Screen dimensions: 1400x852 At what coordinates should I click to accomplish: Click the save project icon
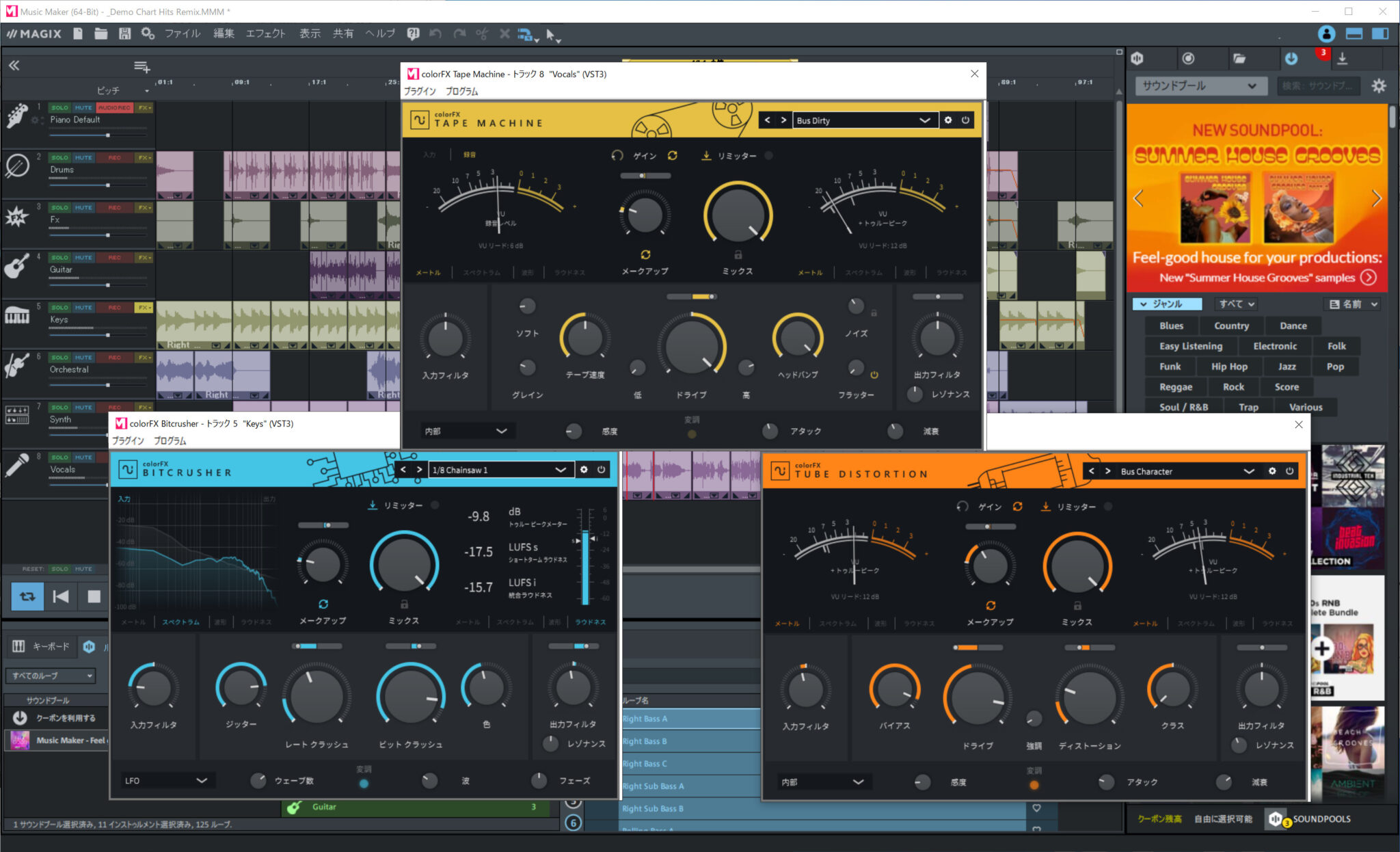pos(124,33)
